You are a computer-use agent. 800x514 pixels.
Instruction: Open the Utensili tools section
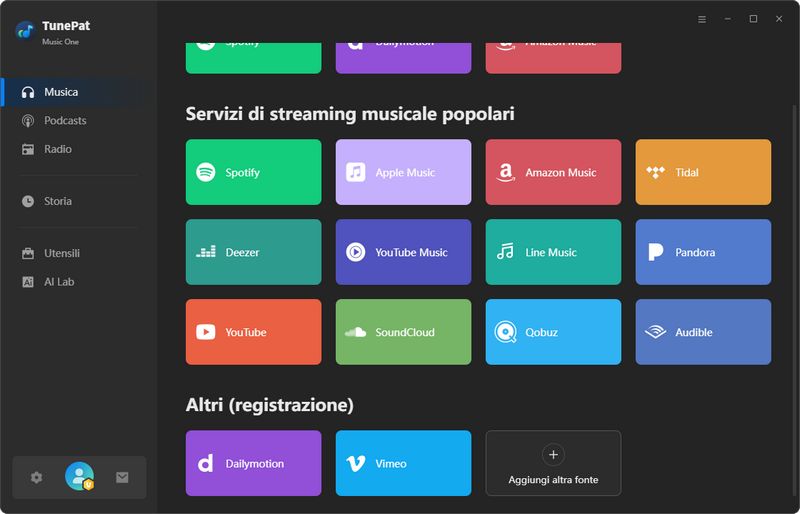(79, 253)
